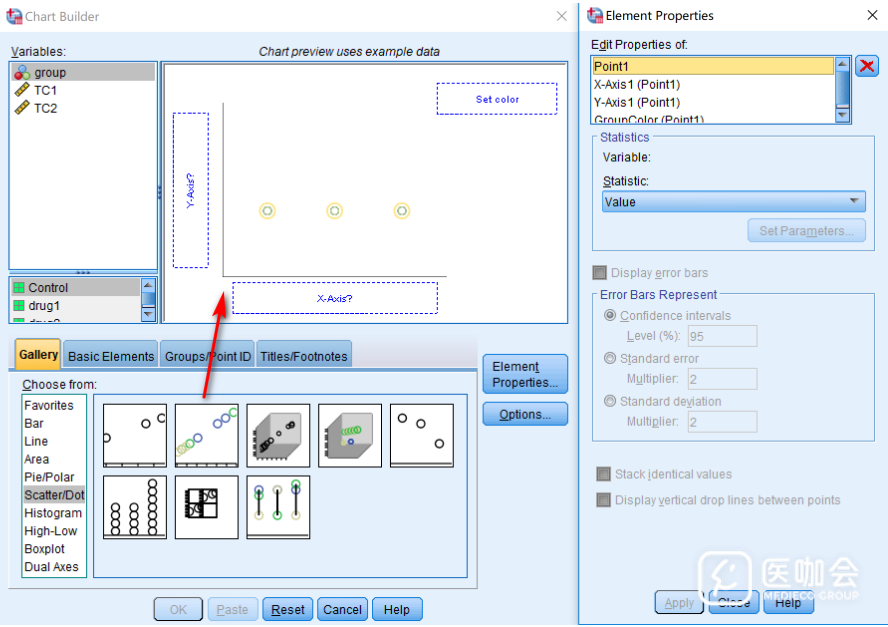
Task: Enable Display error bars checkbox
Action: point(600,273)
